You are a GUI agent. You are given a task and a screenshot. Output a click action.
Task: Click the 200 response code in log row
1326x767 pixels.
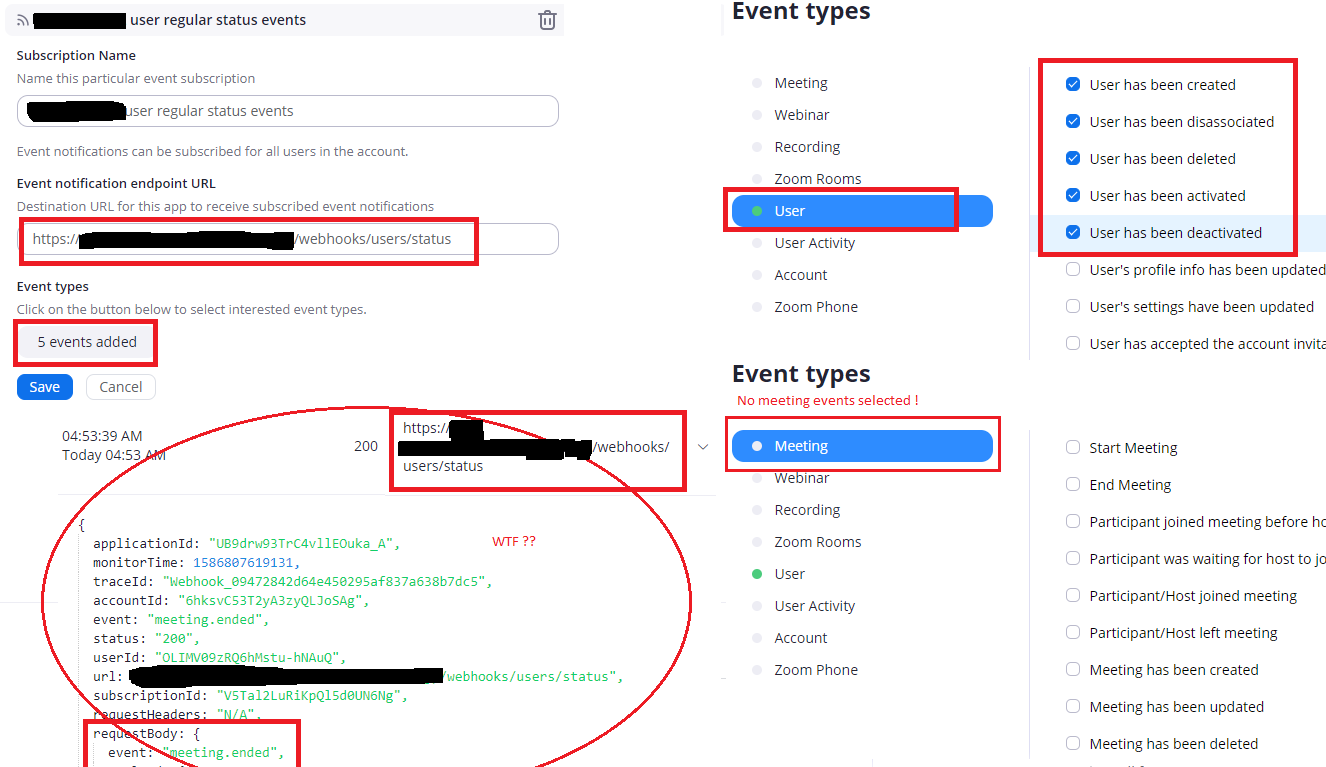[x=366, y=446]
